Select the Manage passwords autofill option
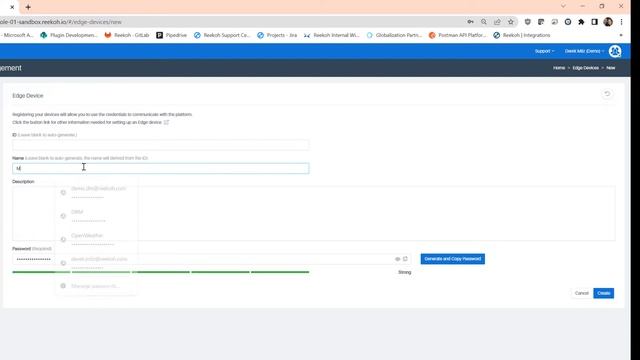The width and height of the screenshot is (640, 360). point(96,286)
